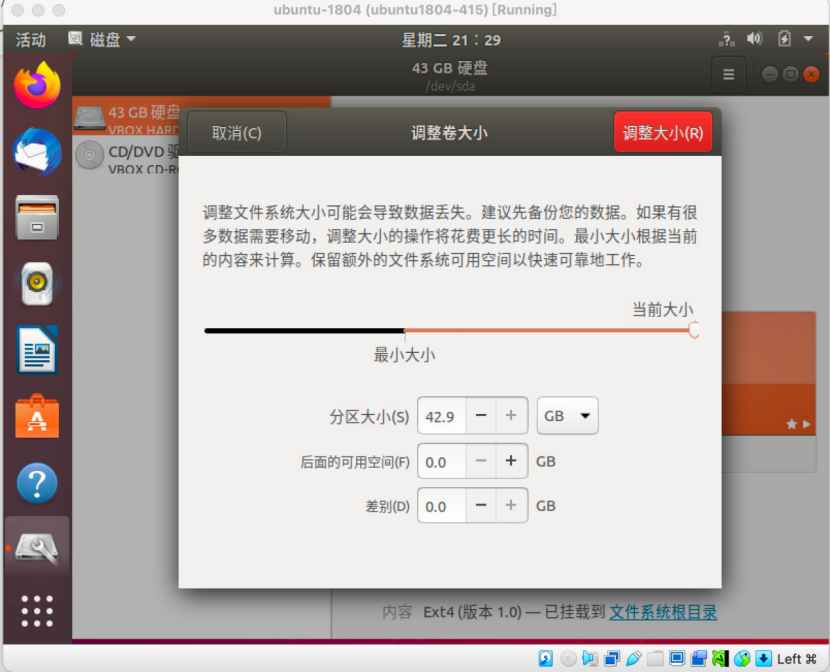Click VirtualBox optical drive status icon
830x672 pixels.
568,658
